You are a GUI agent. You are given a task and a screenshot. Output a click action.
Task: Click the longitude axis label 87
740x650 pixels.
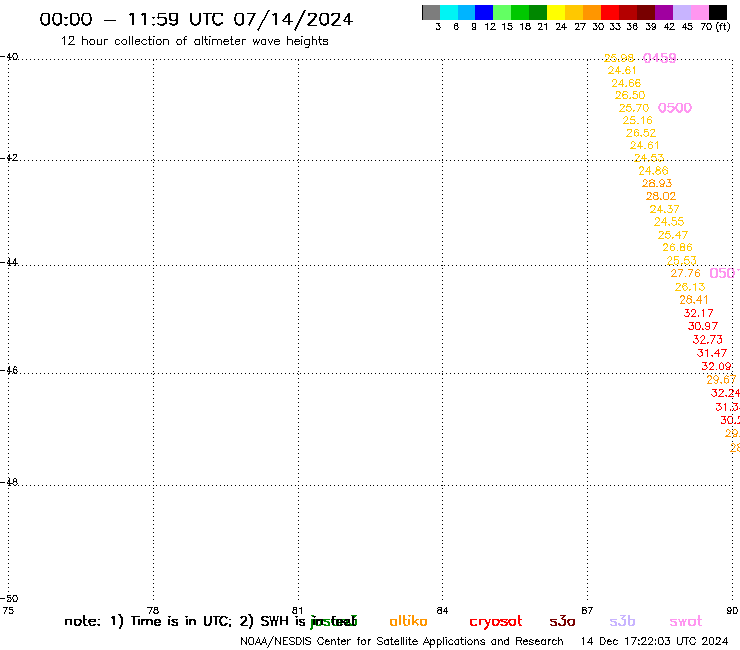(x=587, y=610)
